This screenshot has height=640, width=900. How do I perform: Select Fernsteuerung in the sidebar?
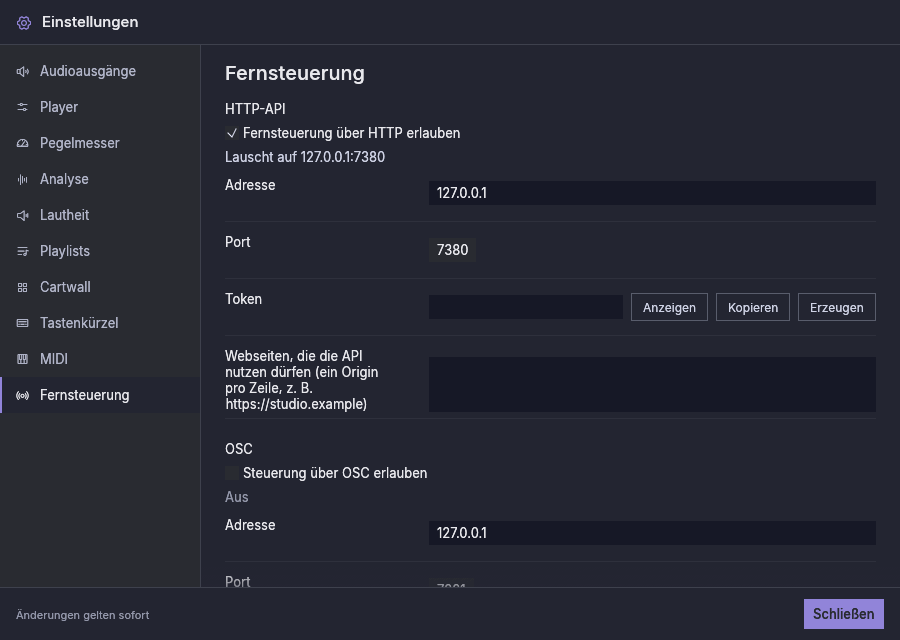point(100,395)
